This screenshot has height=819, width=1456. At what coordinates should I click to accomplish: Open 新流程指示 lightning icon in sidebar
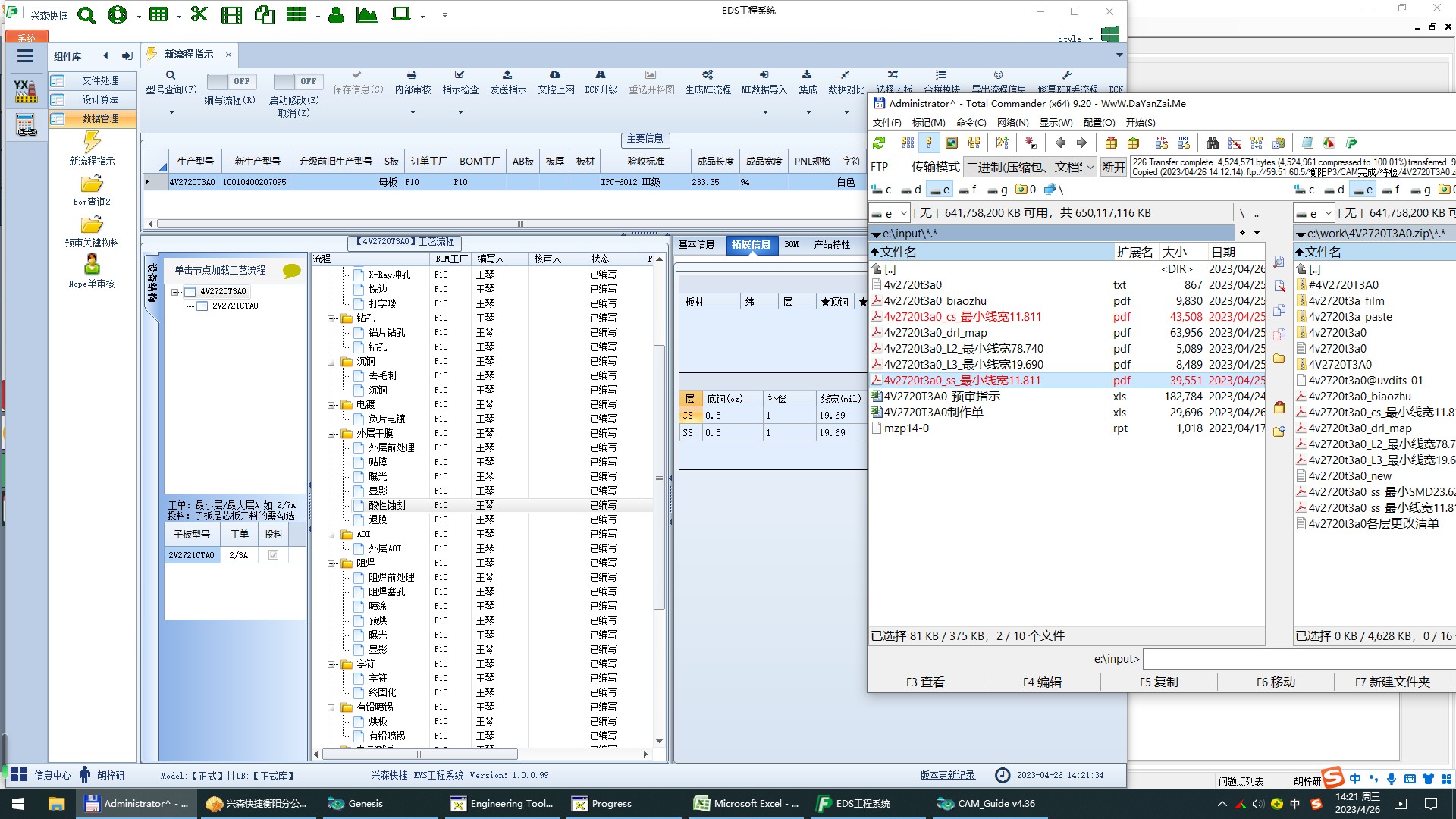[92, 142]
